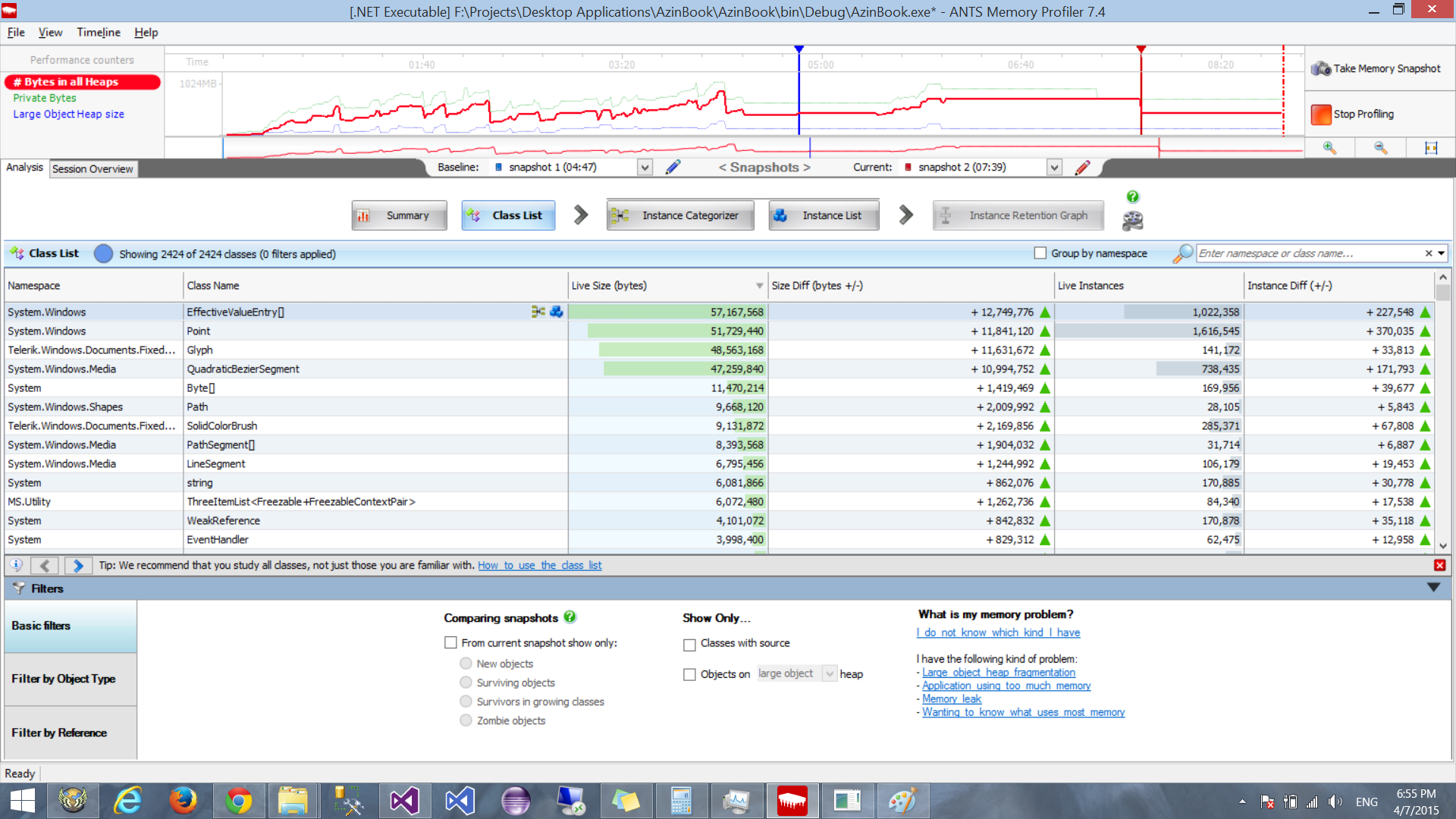Open the Instance Categorizer view
Viewport: 1456px width, 819px height.
coord(680,215)
